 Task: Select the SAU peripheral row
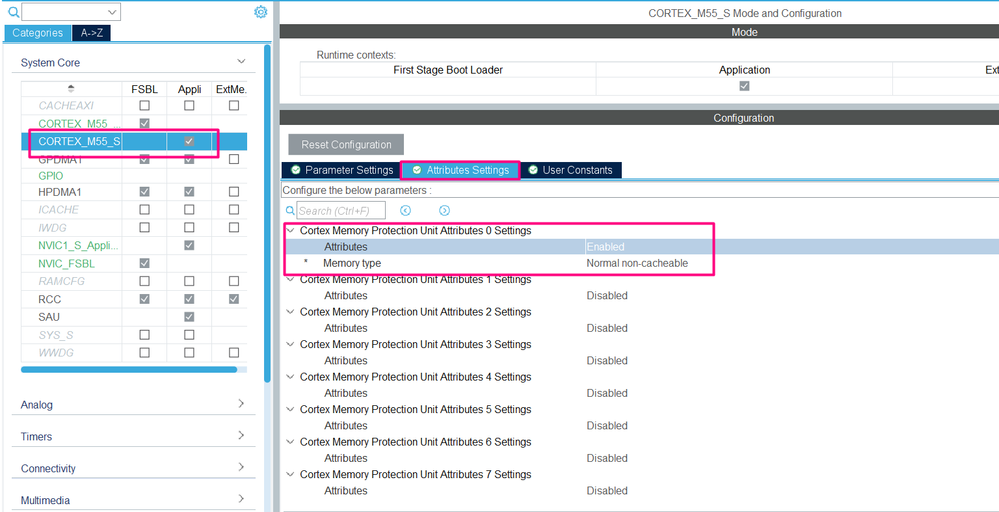(x=50, y=316)
